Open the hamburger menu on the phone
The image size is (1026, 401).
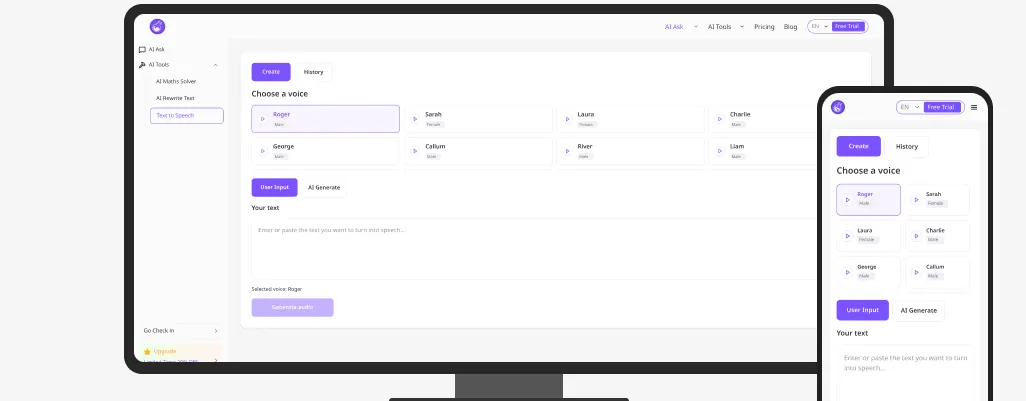click(974, 107)
